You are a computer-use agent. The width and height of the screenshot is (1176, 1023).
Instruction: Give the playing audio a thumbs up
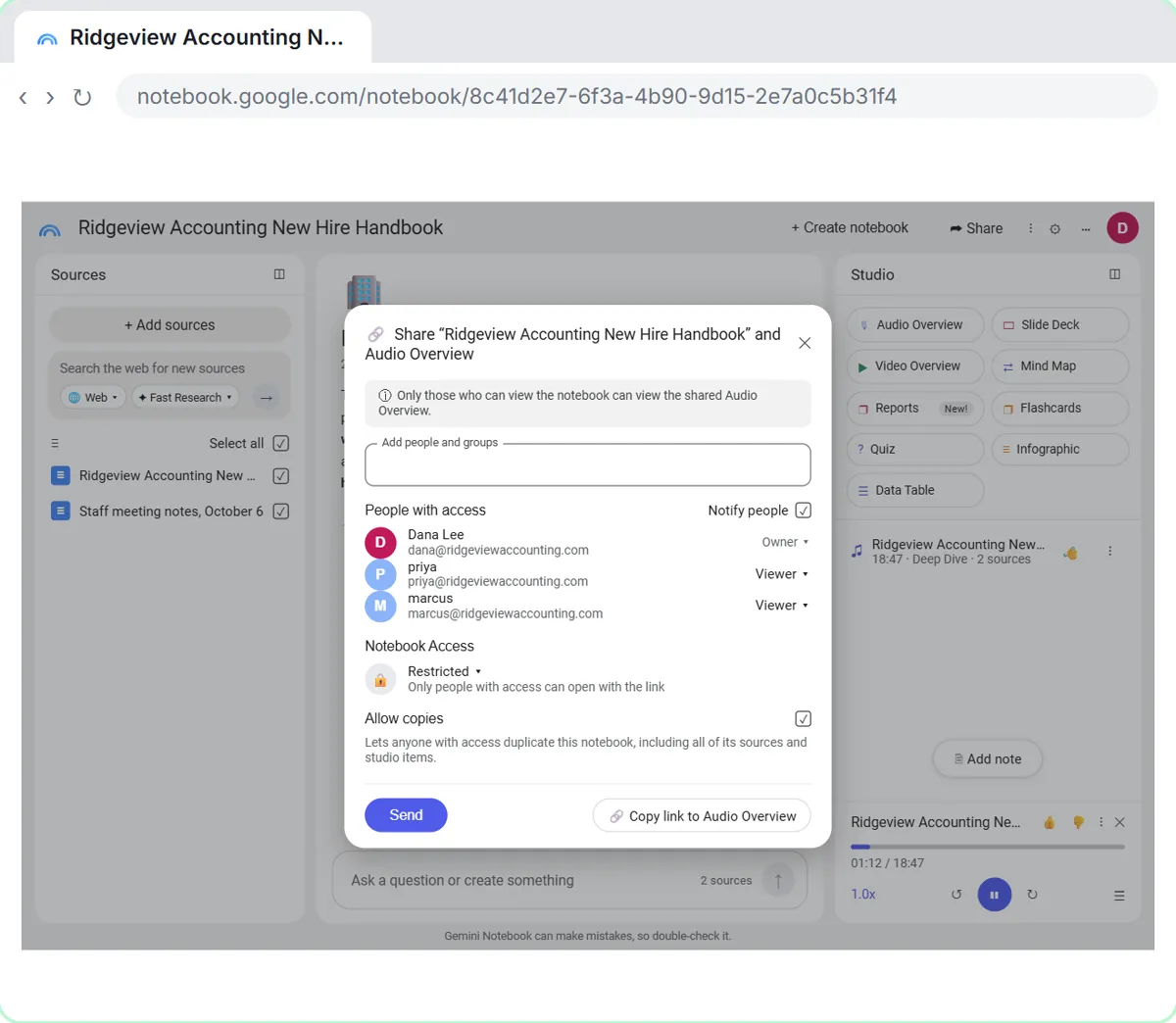(x=1049, y=823)
